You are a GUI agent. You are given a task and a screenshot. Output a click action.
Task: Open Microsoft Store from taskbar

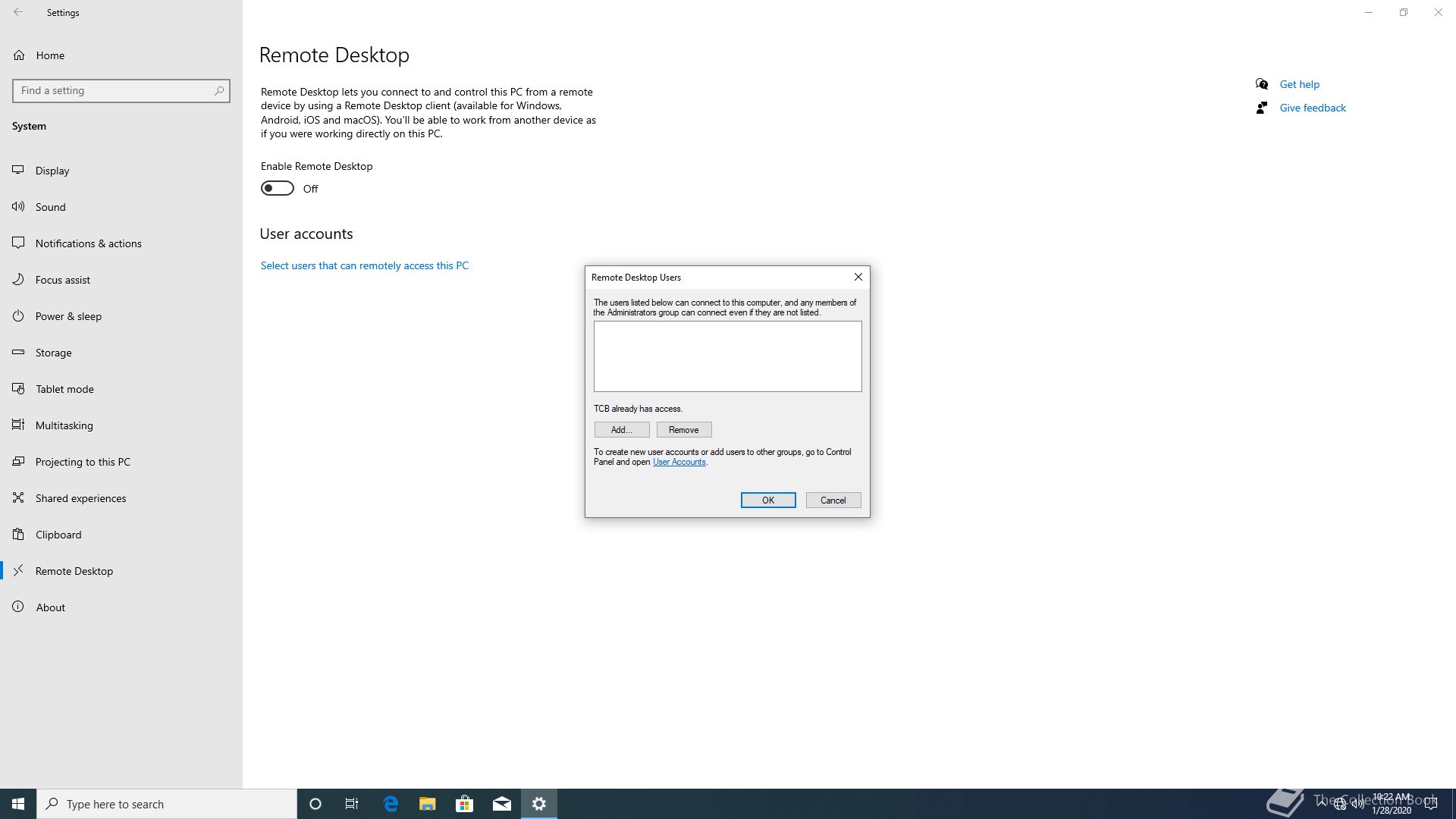pyautogui.click(x=464, y=804)
